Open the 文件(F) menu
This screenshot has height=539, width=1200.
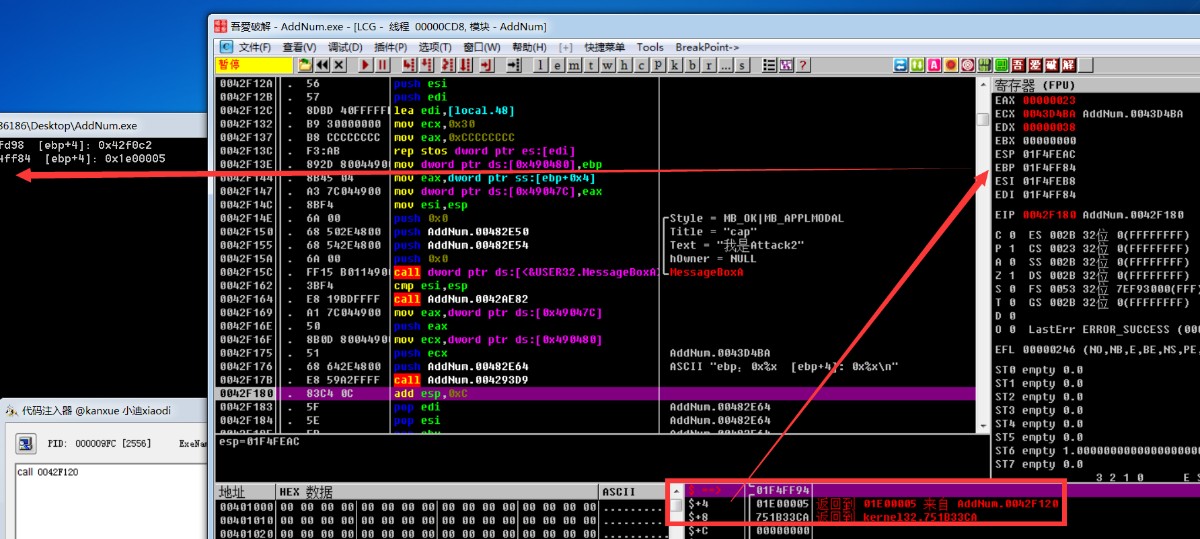pyautogui.click(x=254, y=47)
